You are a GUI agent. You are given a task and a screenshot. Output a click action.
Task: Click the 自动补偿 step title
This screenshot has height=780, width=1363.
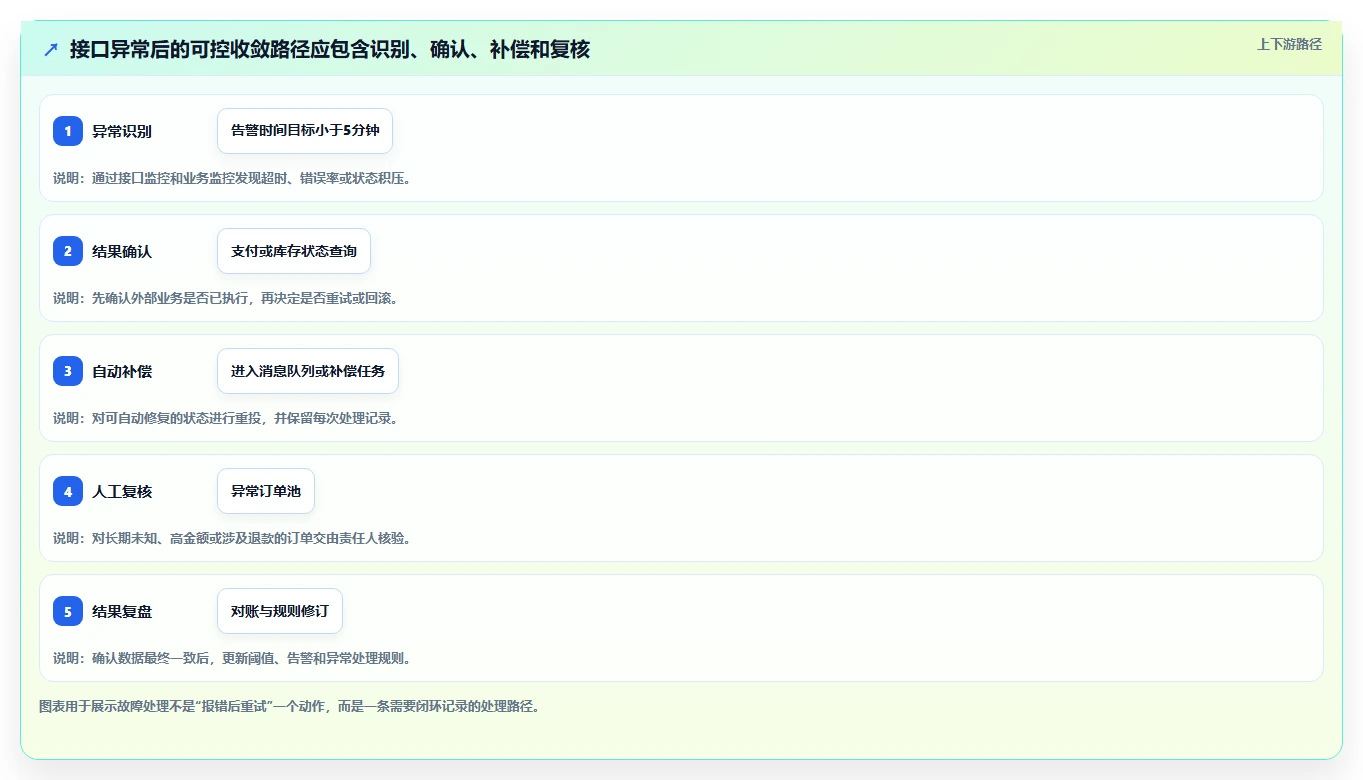tap(122, 371)
